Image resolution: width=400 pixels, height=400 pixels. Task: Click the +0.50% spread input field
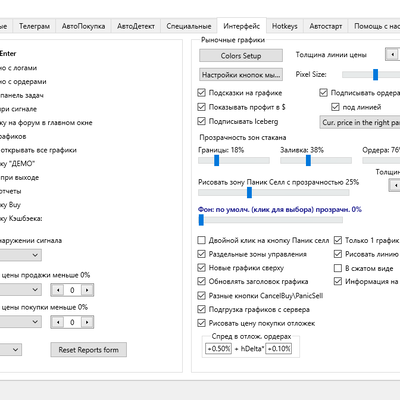point(218,349)
